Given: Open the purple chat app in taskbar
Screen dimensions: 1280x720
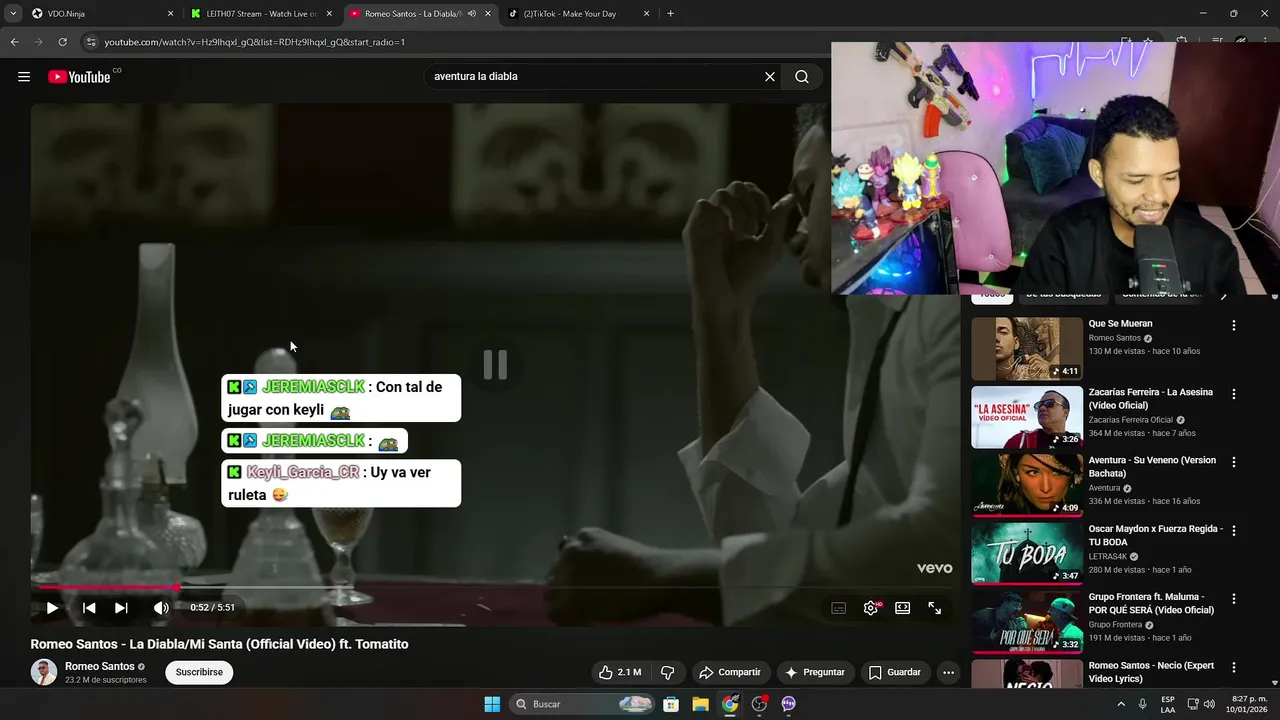Looking at the screenshot, I should click(x=788, y=704).
